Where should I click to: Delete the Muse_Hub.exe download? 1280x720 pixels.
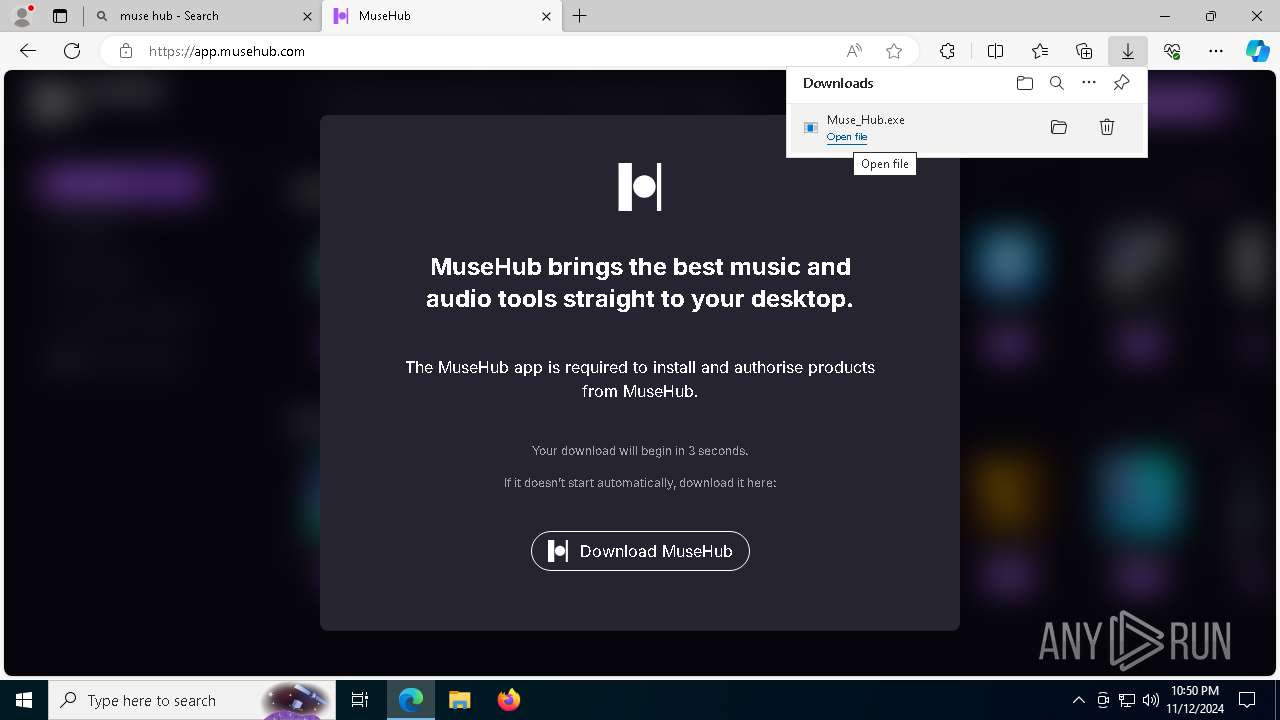1107,127
